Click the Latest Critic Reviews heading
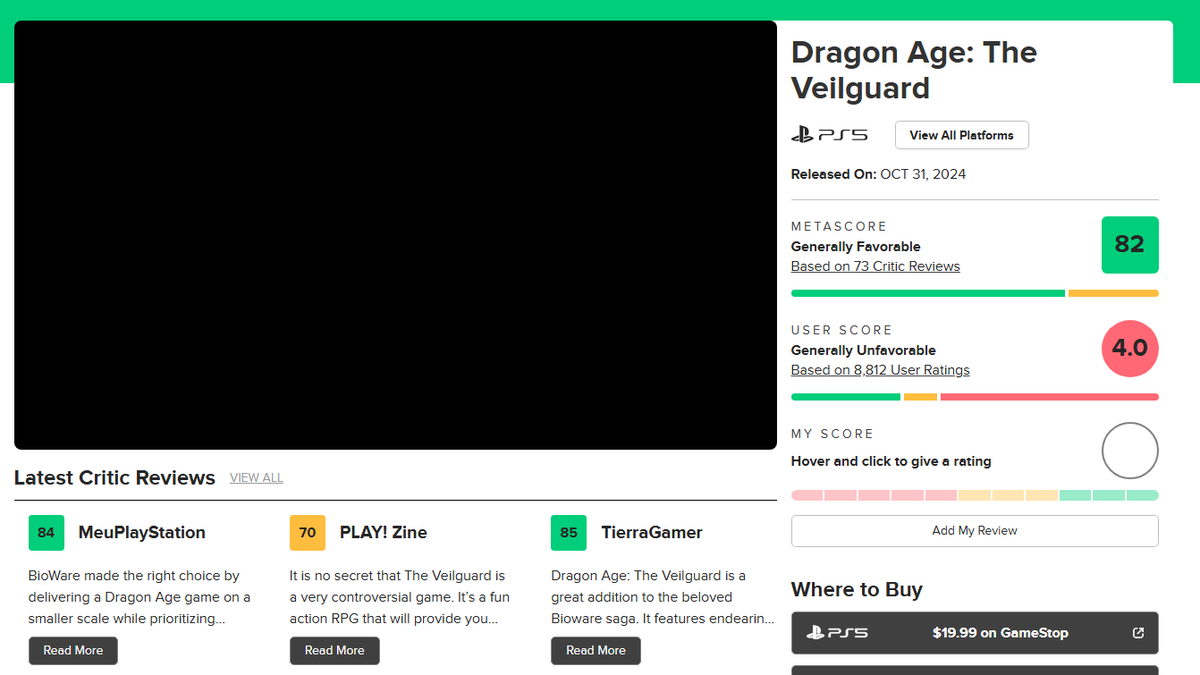Viewport: 1200px width, 675px height. (115, 478)
